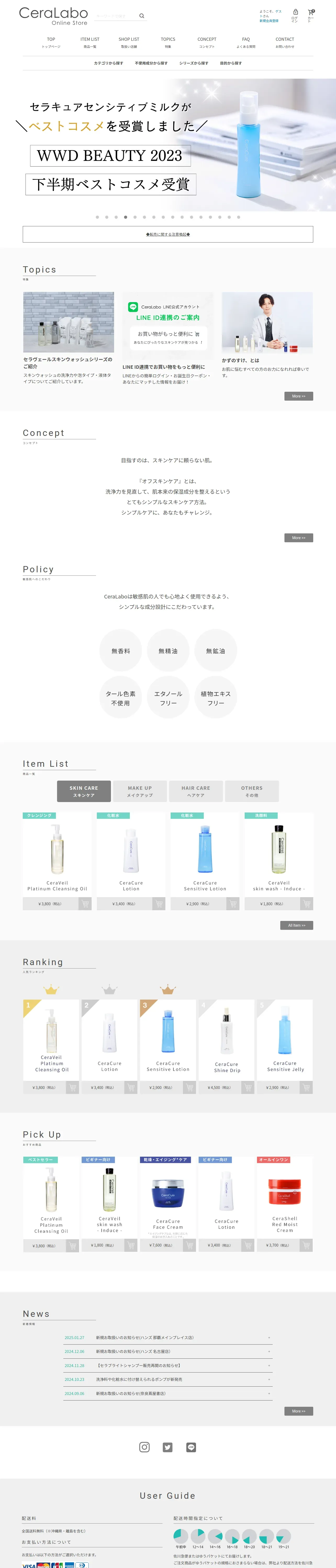
Task: Open the ITEM LIST menu item
Action: (90, 43)
